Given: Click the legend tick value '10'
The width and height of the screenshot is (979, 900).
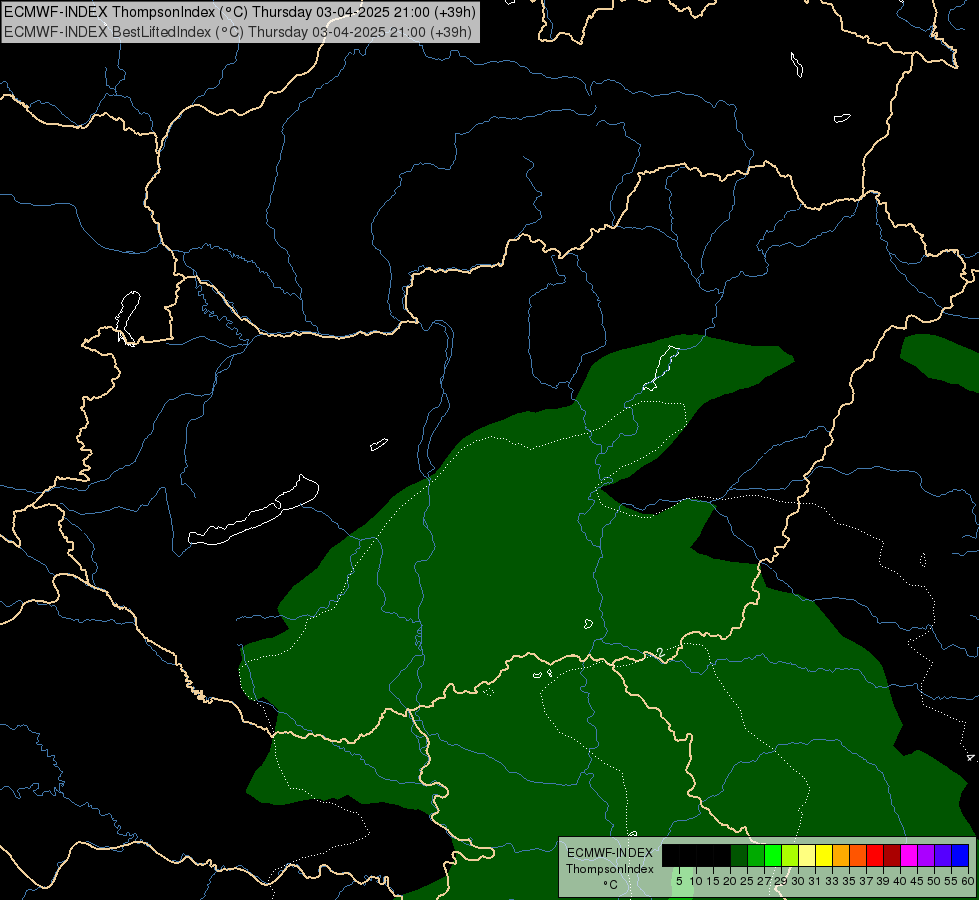Looking at the screenshot, I should [696, 881].
